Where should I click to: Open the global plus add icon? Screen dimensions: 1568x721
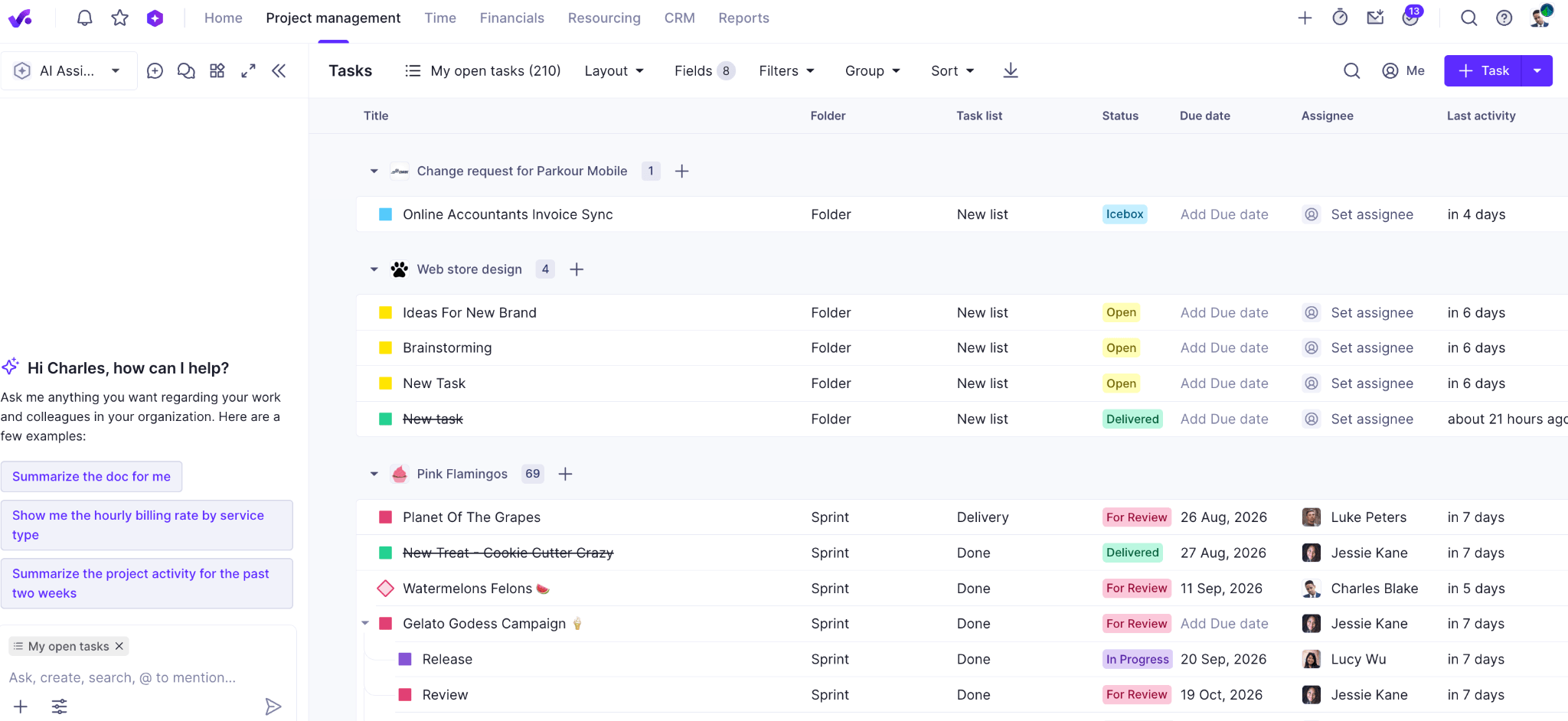coord(1305,18)
